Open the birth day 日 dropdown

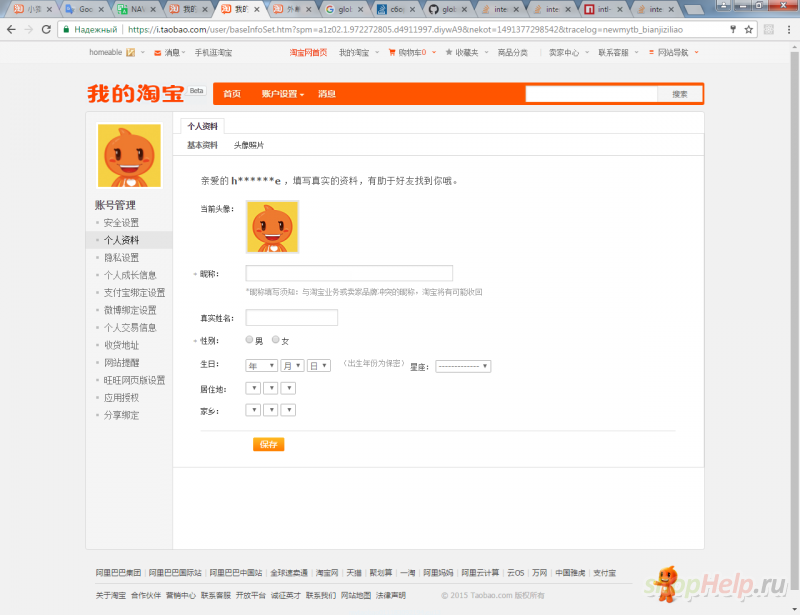(318, 366)
